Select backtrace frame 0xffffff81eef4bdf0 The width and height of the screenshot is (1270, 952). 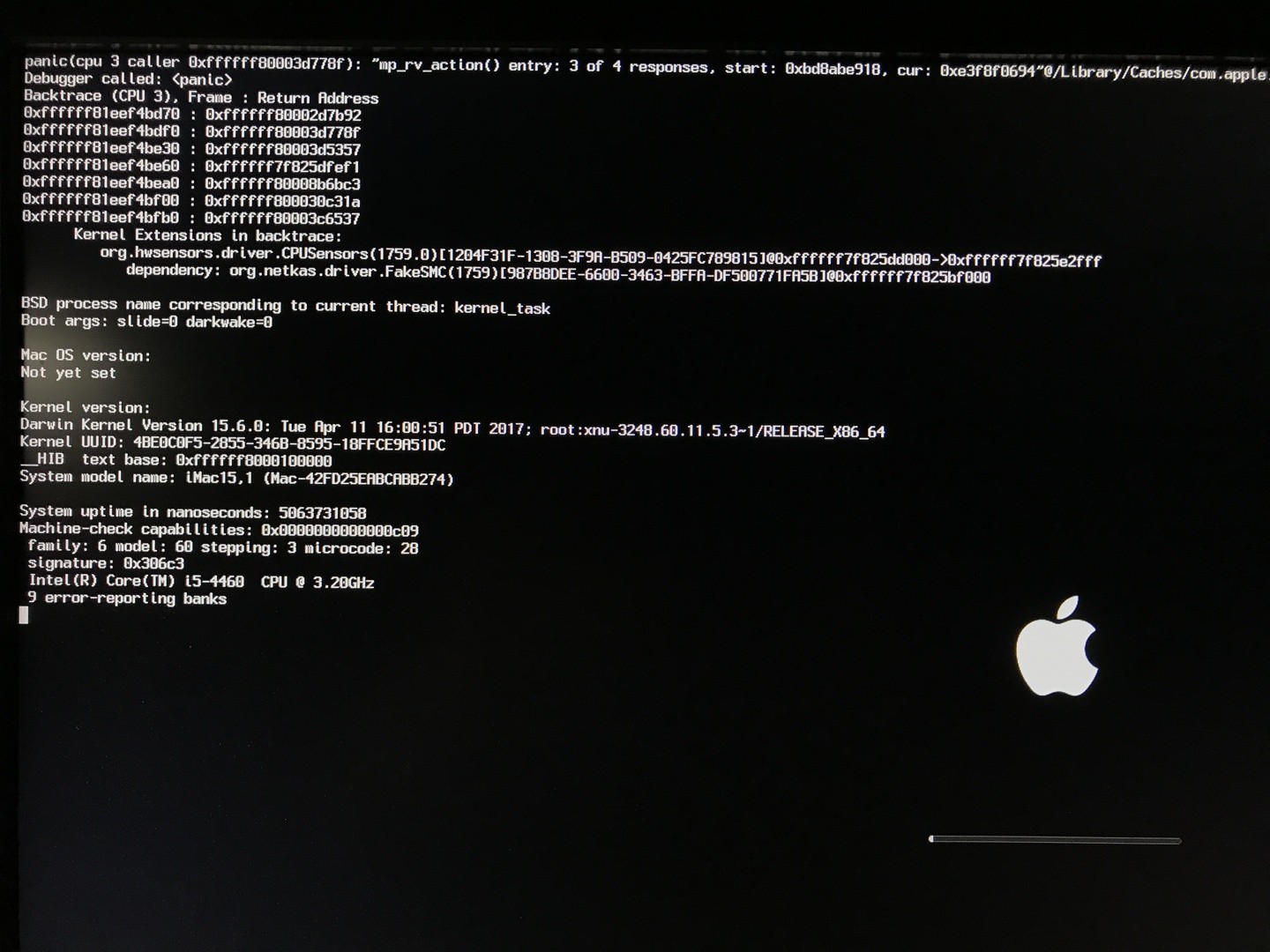tap(191, 131)
